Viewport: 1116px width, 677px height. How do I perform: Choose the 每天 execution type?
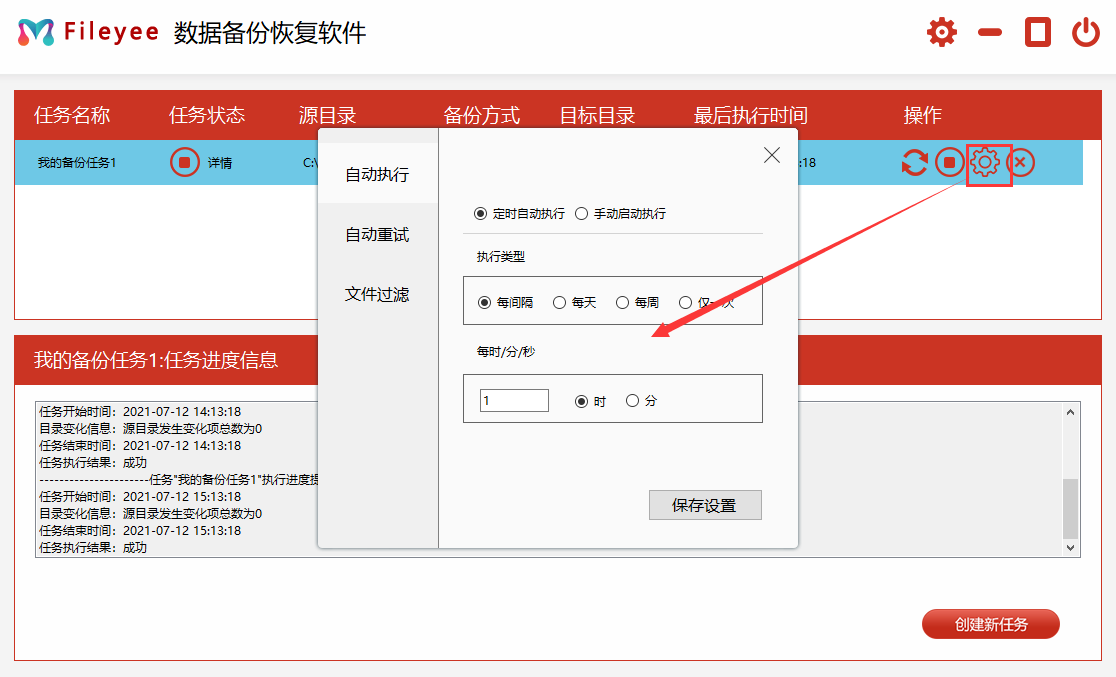click(x=559, y=301)
